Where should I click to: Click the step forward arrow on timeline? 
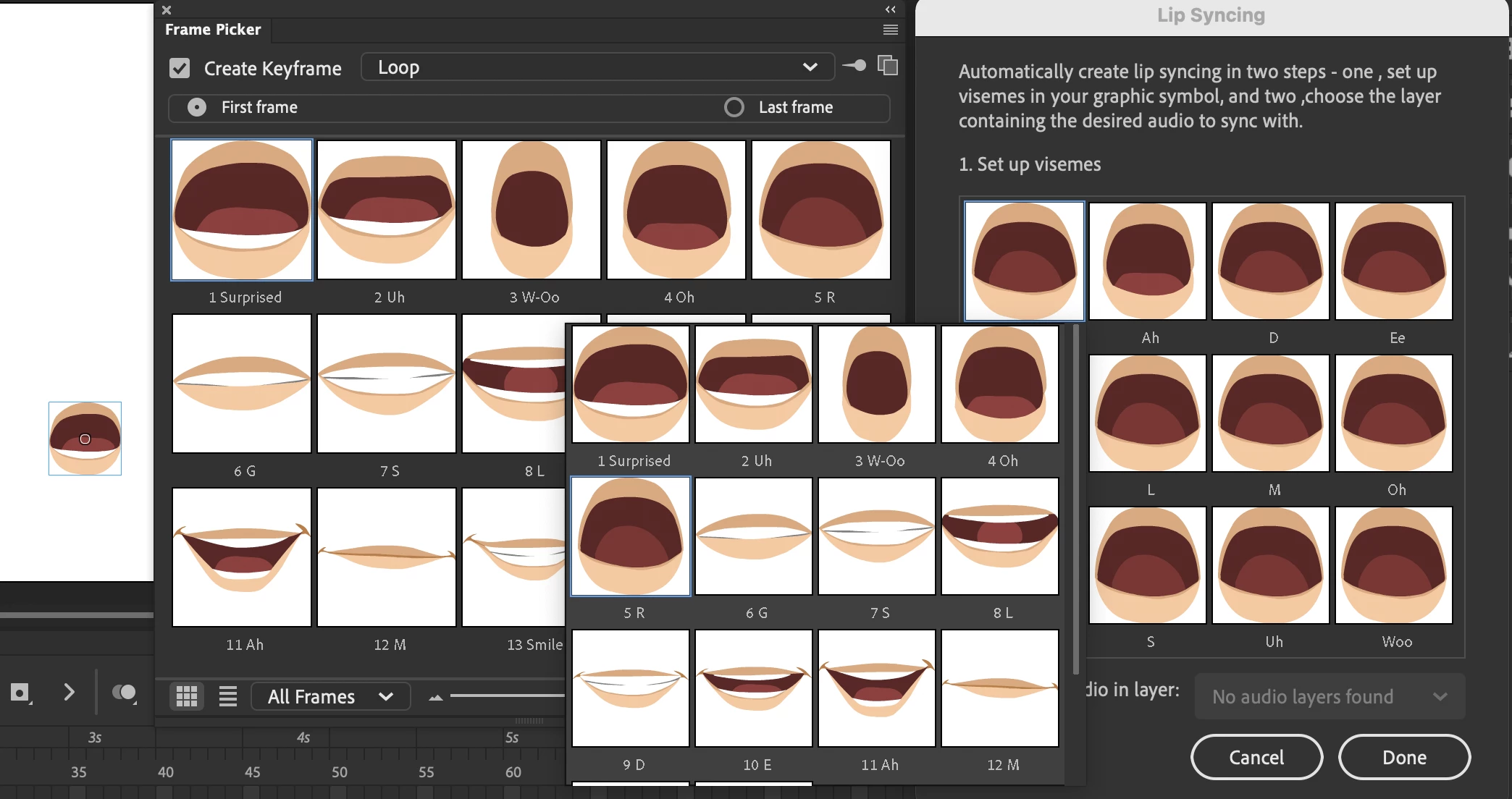point(69,693)
